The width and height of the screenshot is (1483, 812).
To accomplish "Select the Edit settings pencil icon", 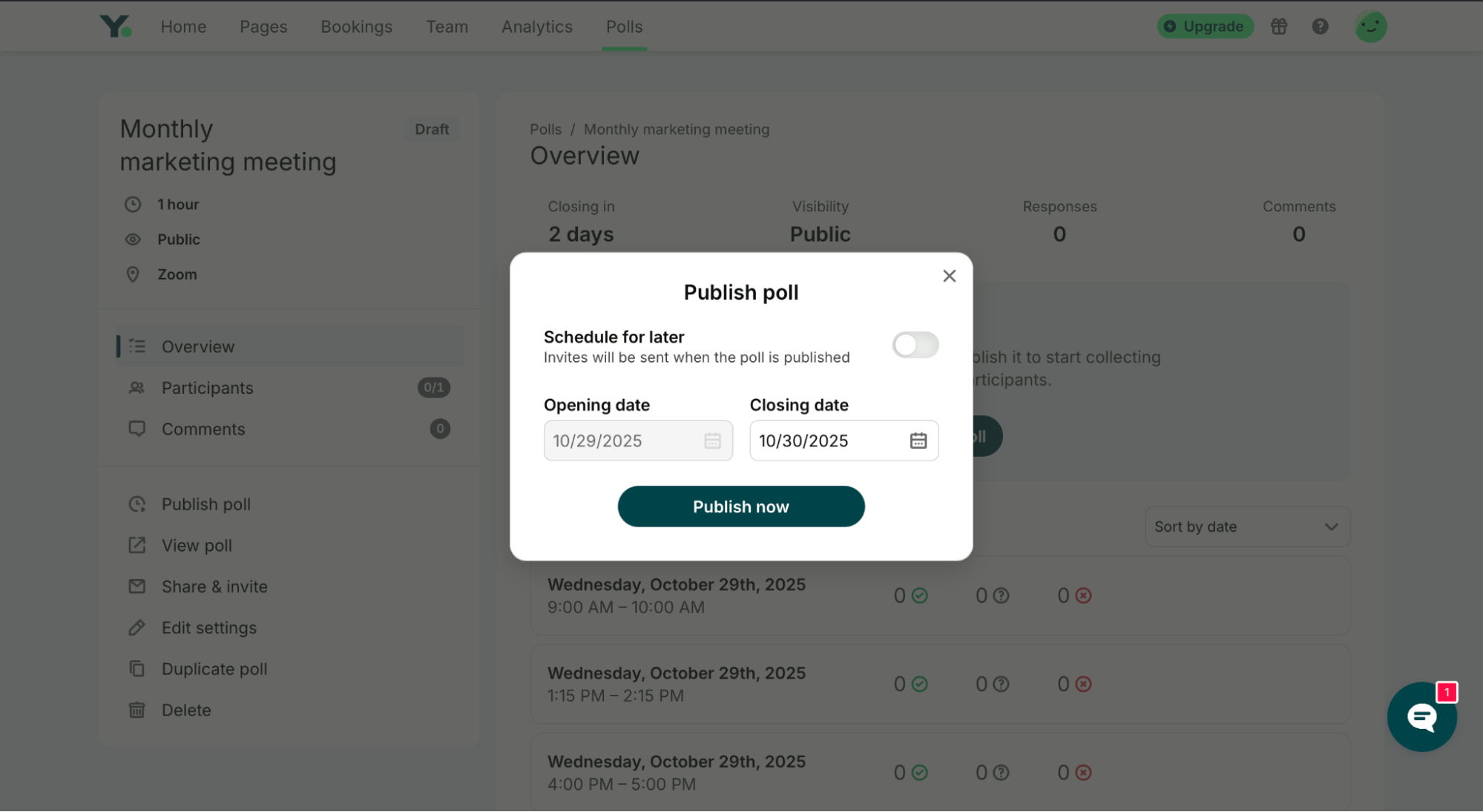I will (x=137, y=627).
